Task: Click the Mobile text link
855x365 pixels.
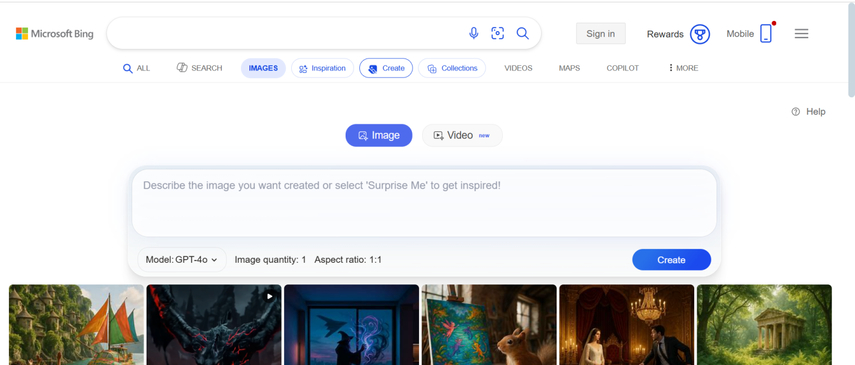Action: click(x=740, y=34)
